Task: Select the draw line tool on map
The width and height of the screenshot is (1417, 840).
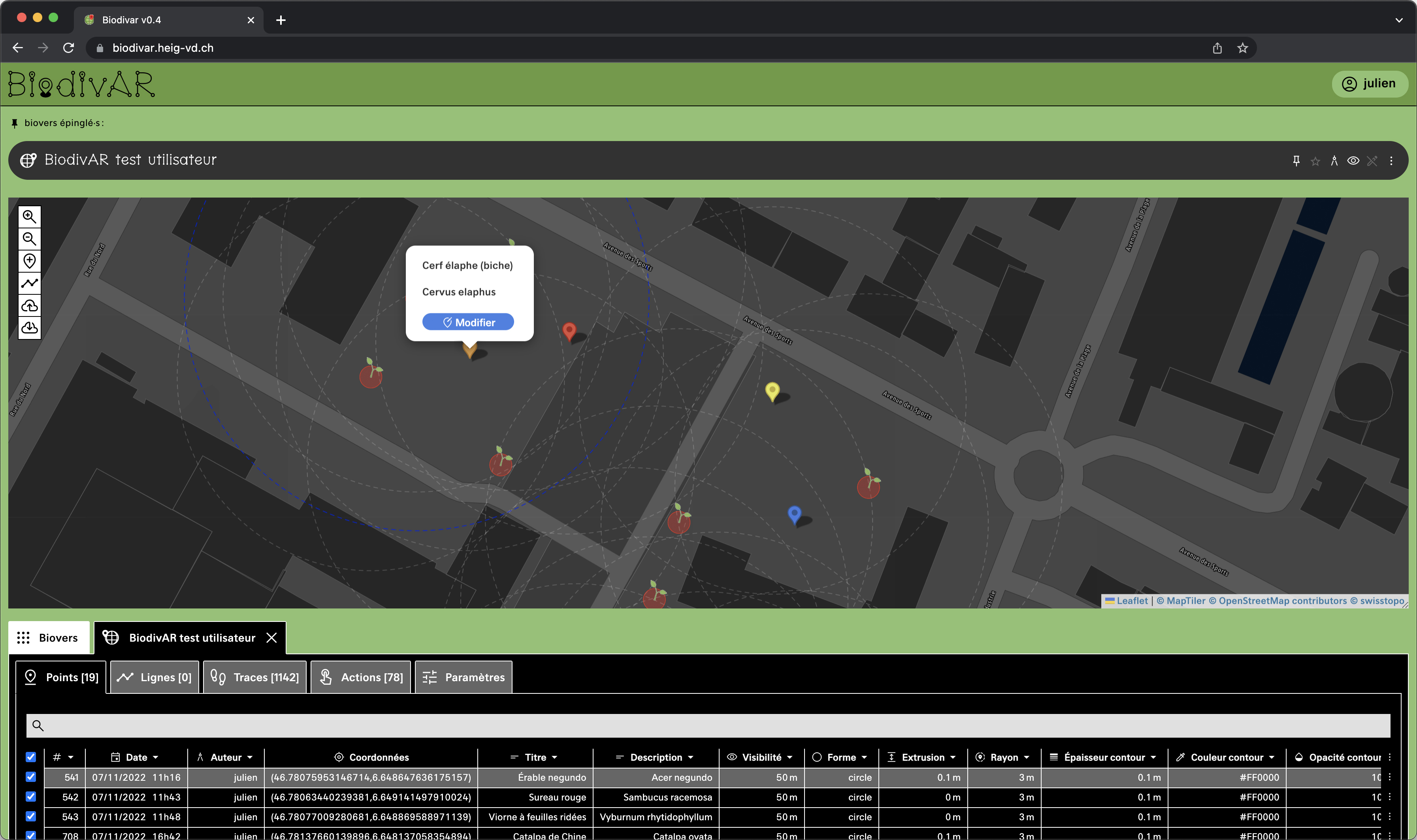Action: tap(29, 283)
